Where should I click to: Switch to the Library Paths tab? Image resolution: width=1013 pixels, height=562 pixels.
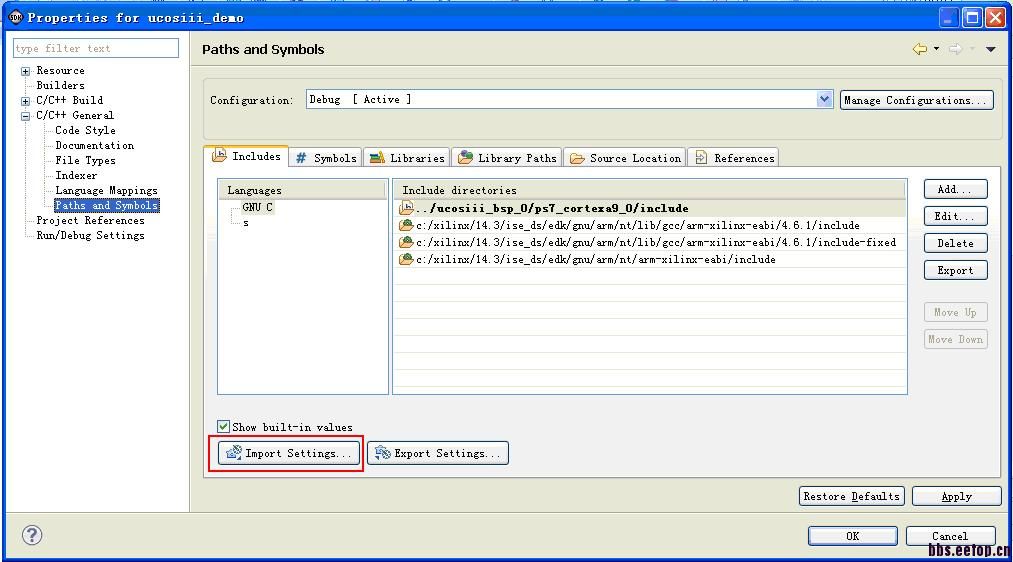click(507, 158)
